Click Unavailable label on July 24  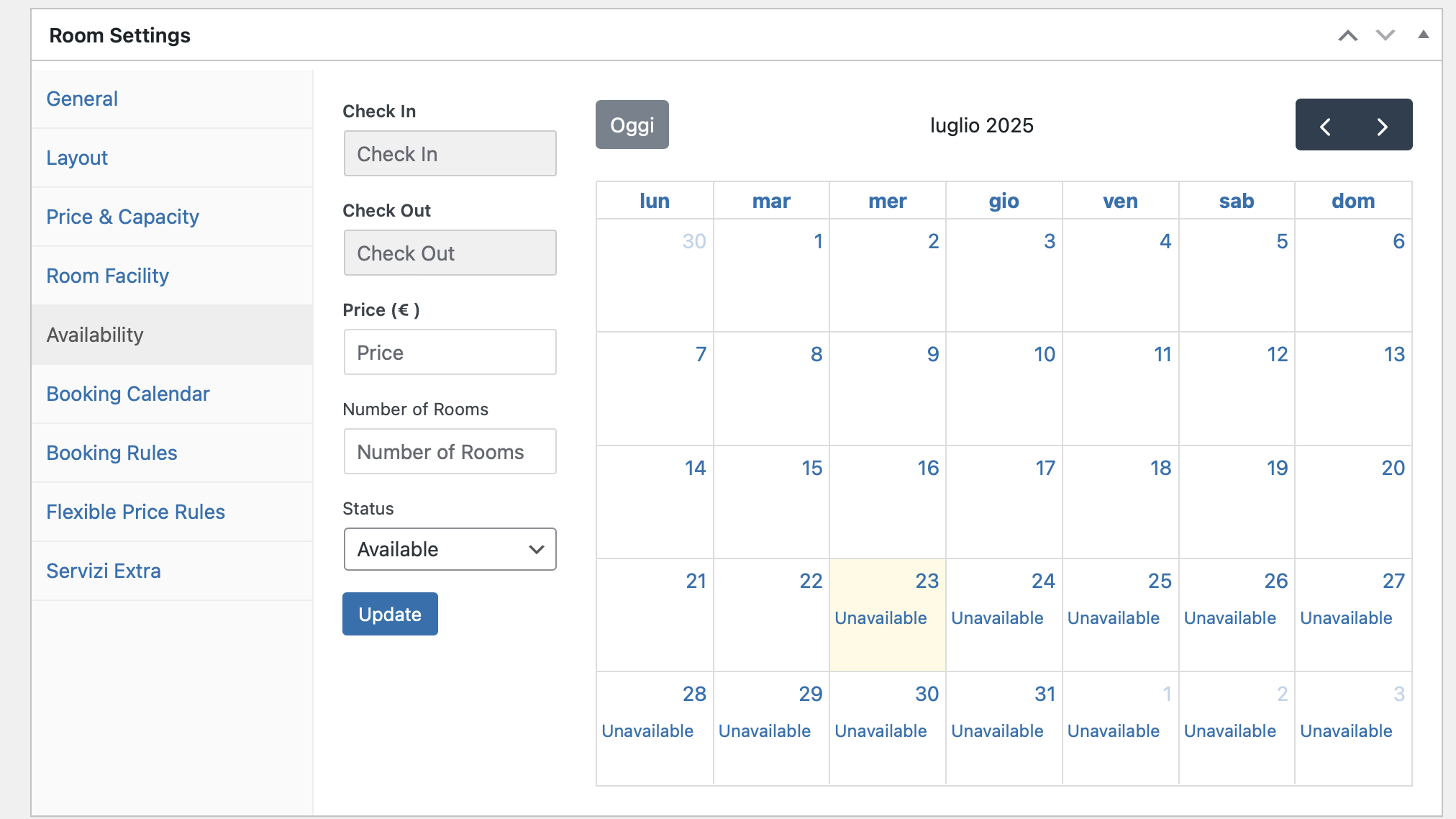997,618
